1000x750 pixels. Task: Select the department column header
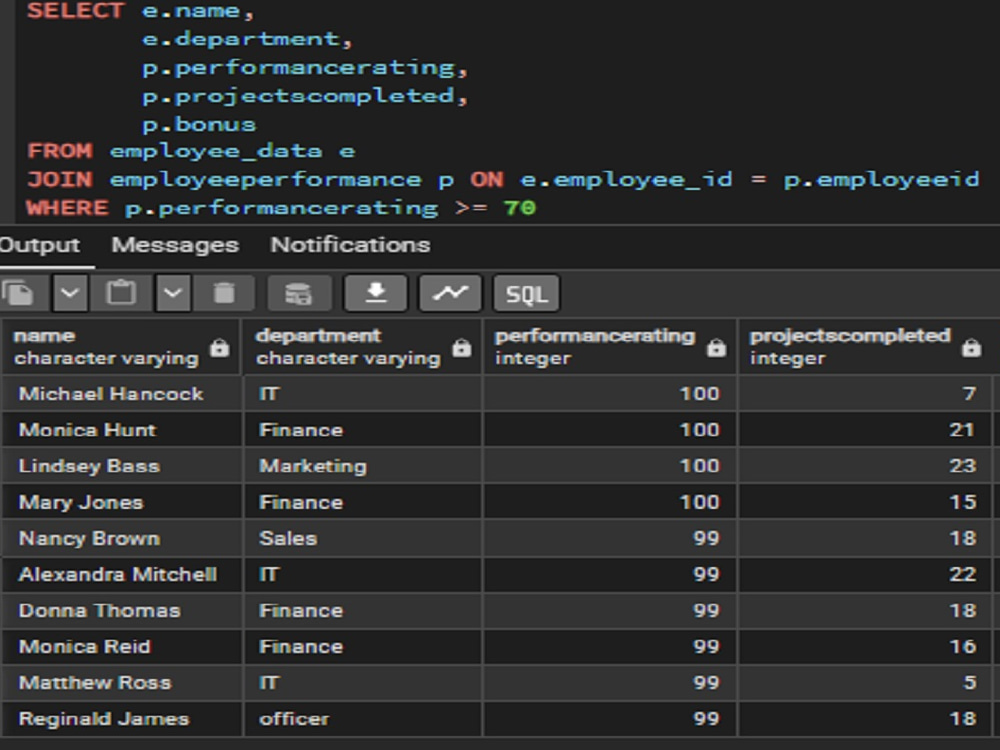click(x=362, y=347)
